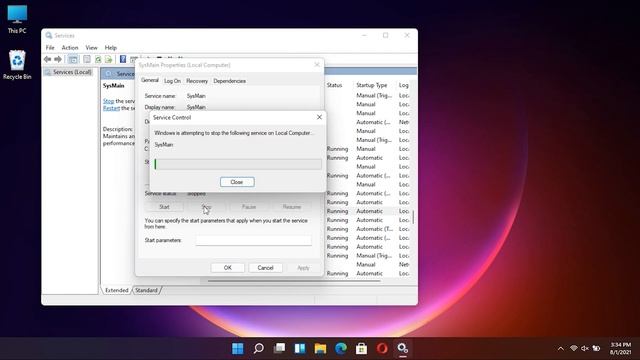
Task: Open the Windows Start menu
Action: [x=238, y=349]
